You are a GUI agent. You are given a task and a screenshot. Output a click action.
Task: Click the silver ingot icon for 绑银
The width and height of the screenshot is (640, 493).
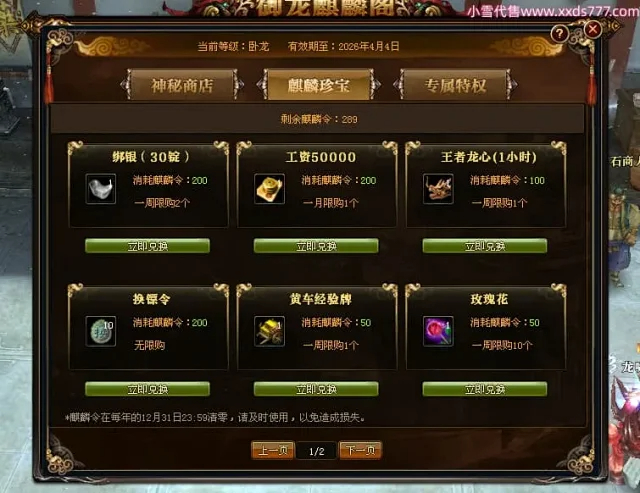[x=101, y=189]
